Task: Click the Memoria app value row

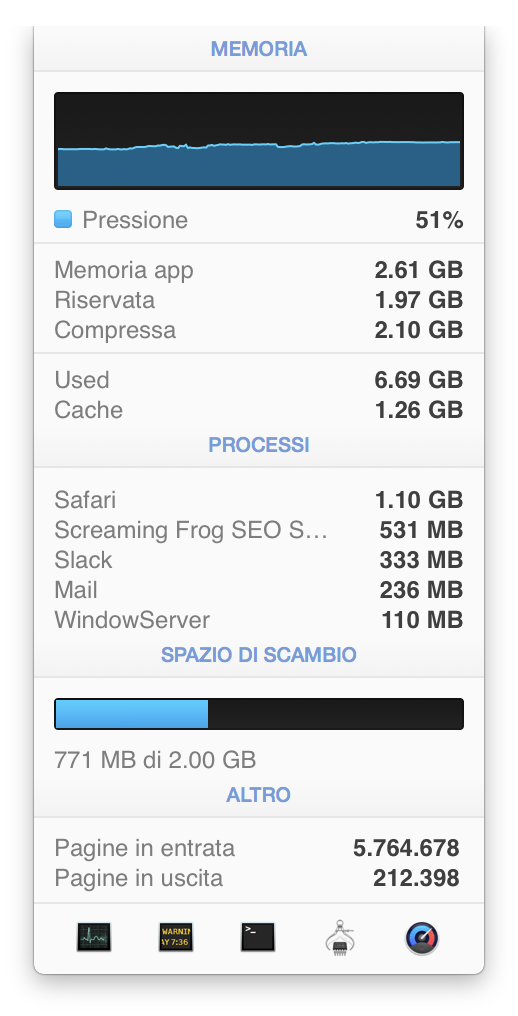Action: click(259, 270)
